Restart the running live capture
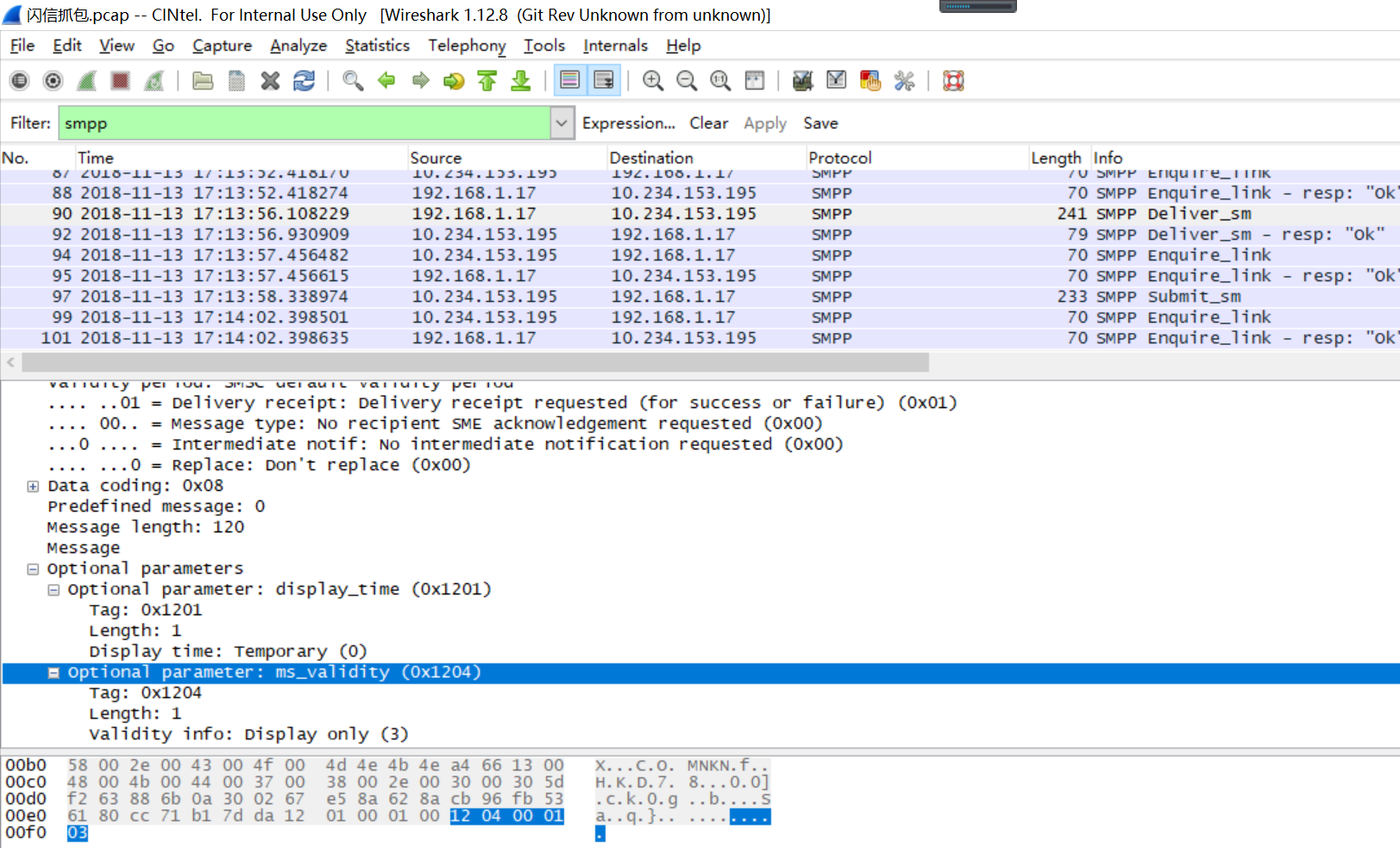 154,81
